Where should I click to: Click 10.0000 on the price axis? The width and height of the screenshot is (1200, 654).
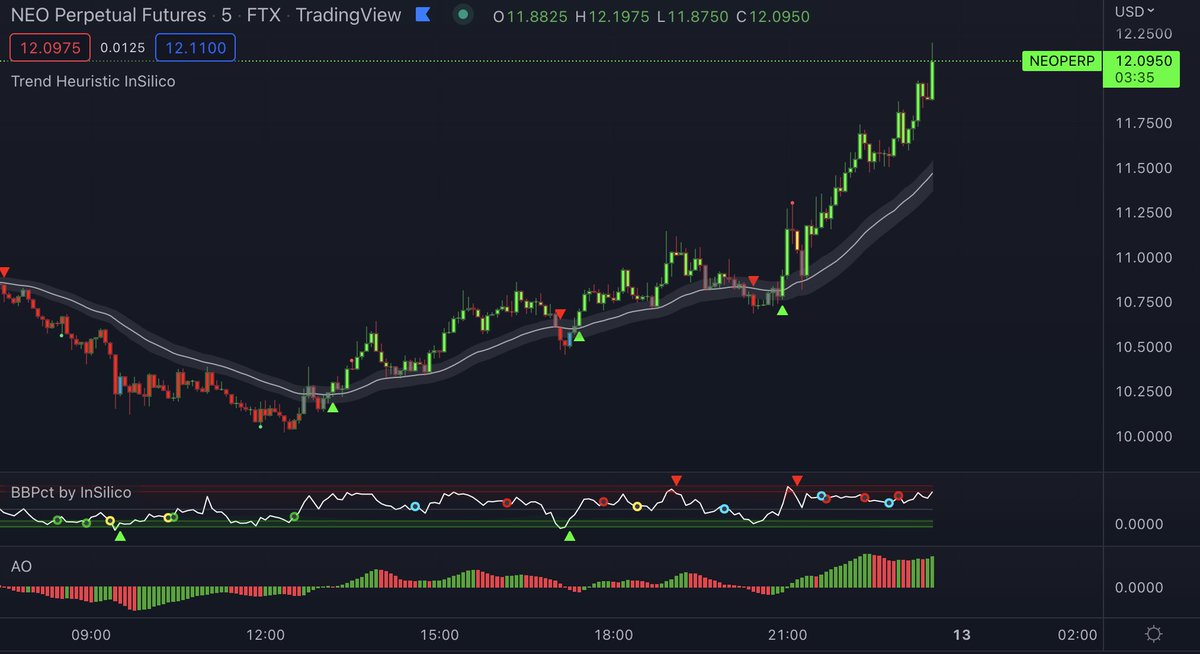click(1145, 437)
